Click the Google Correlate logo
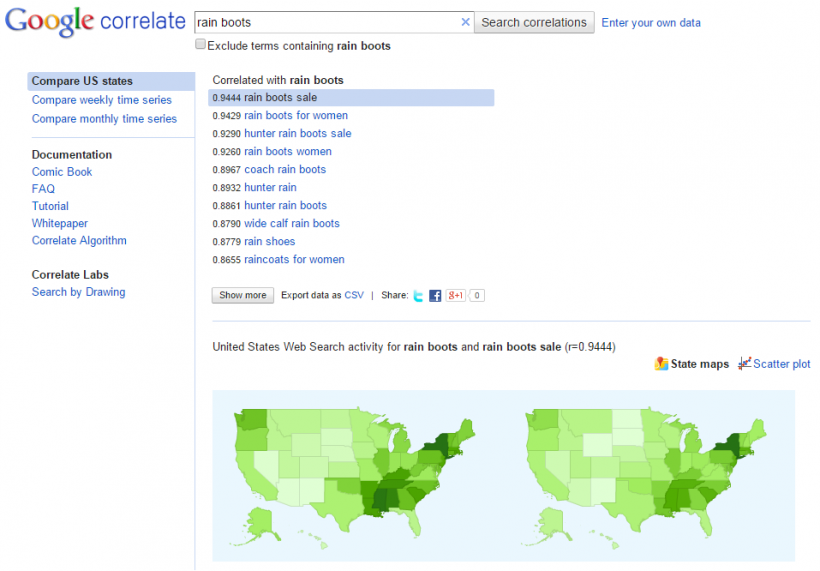 point(95,22)
